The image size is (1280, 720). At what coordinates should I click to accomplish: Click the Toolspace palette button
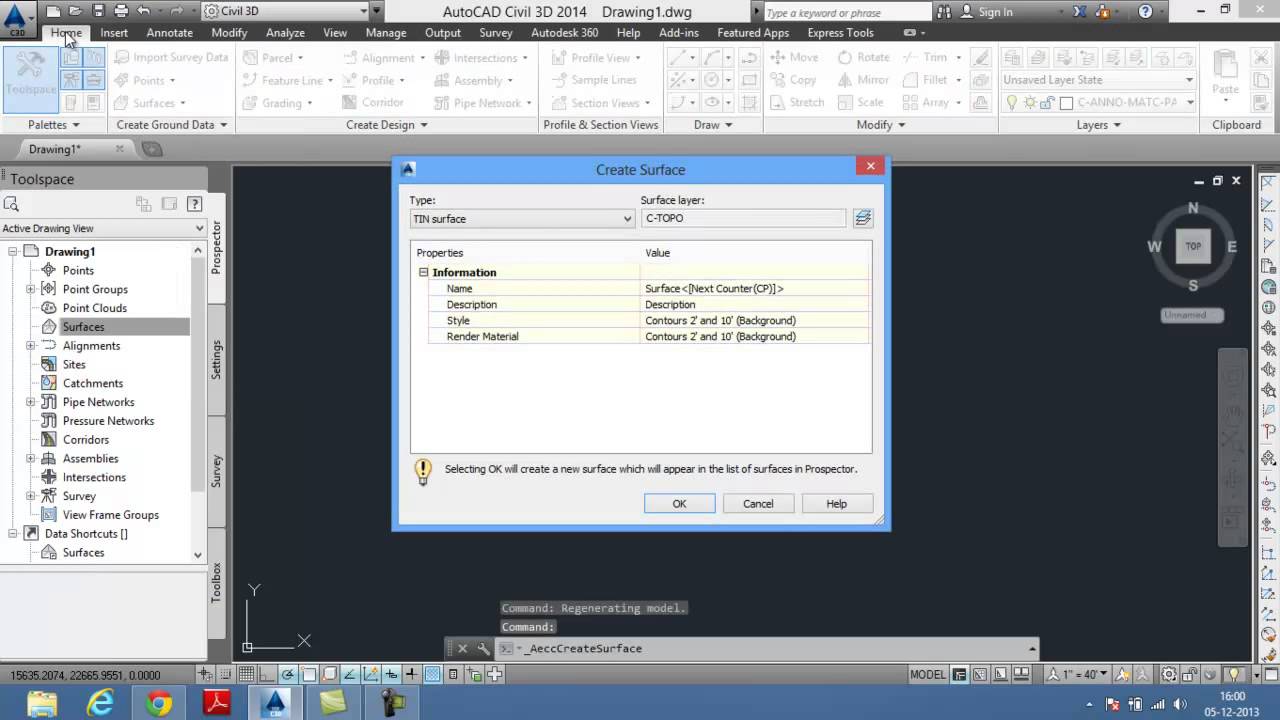coord(31,78)
